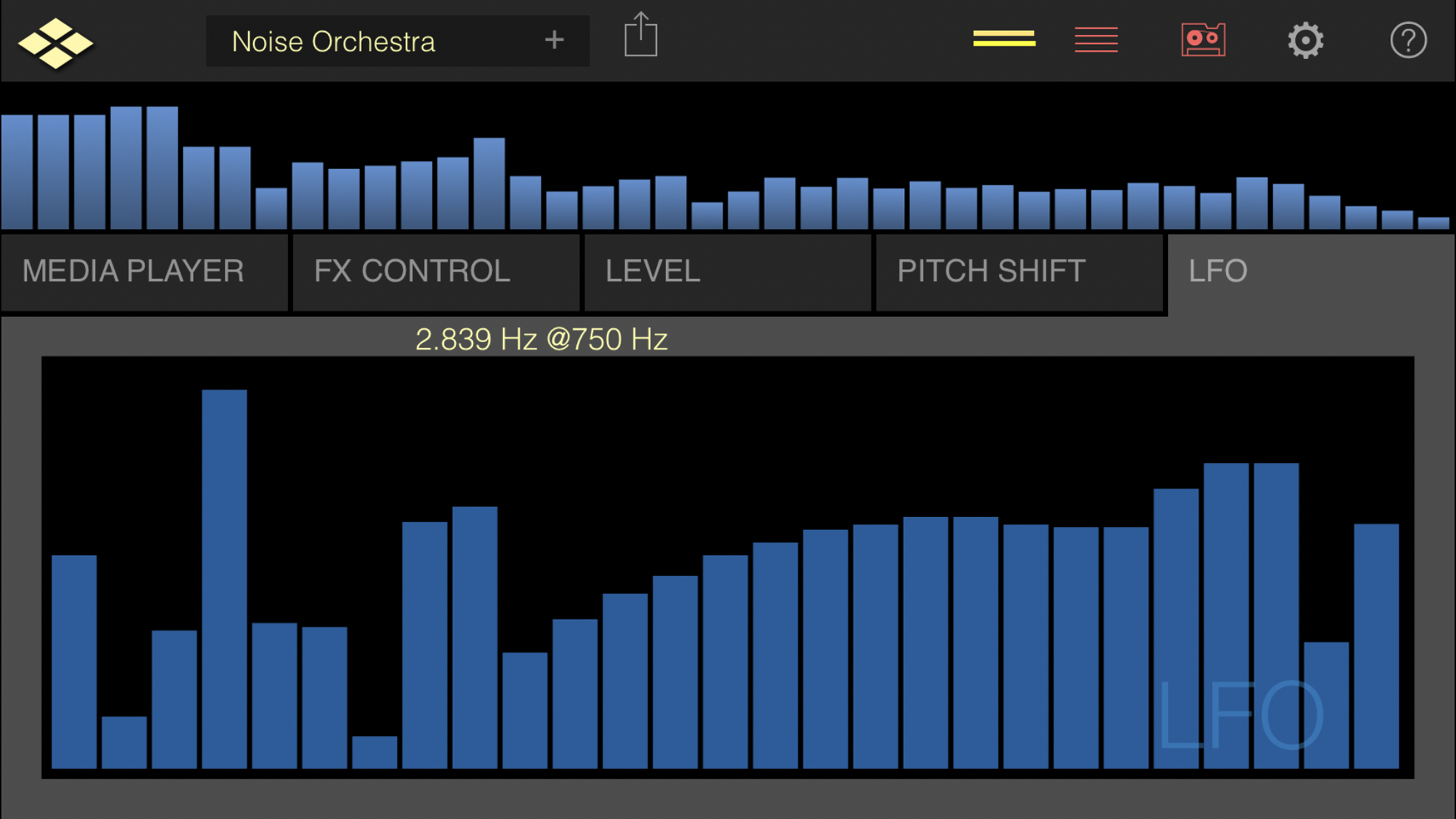Viewport: 1456px width, 819px height.
Task: Open the cassette tape recorder icon
Action: (x=1203, y=40)
